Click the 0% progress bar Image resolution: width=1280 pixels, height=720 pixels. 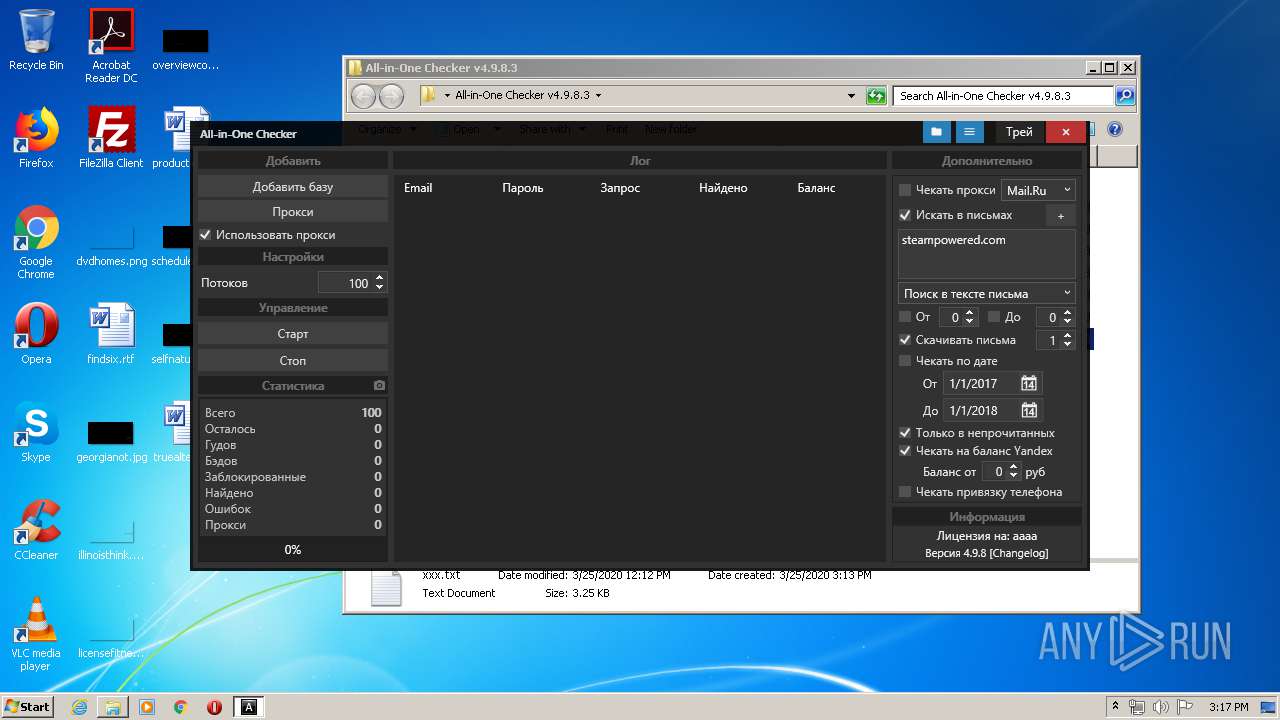[293, 549]
